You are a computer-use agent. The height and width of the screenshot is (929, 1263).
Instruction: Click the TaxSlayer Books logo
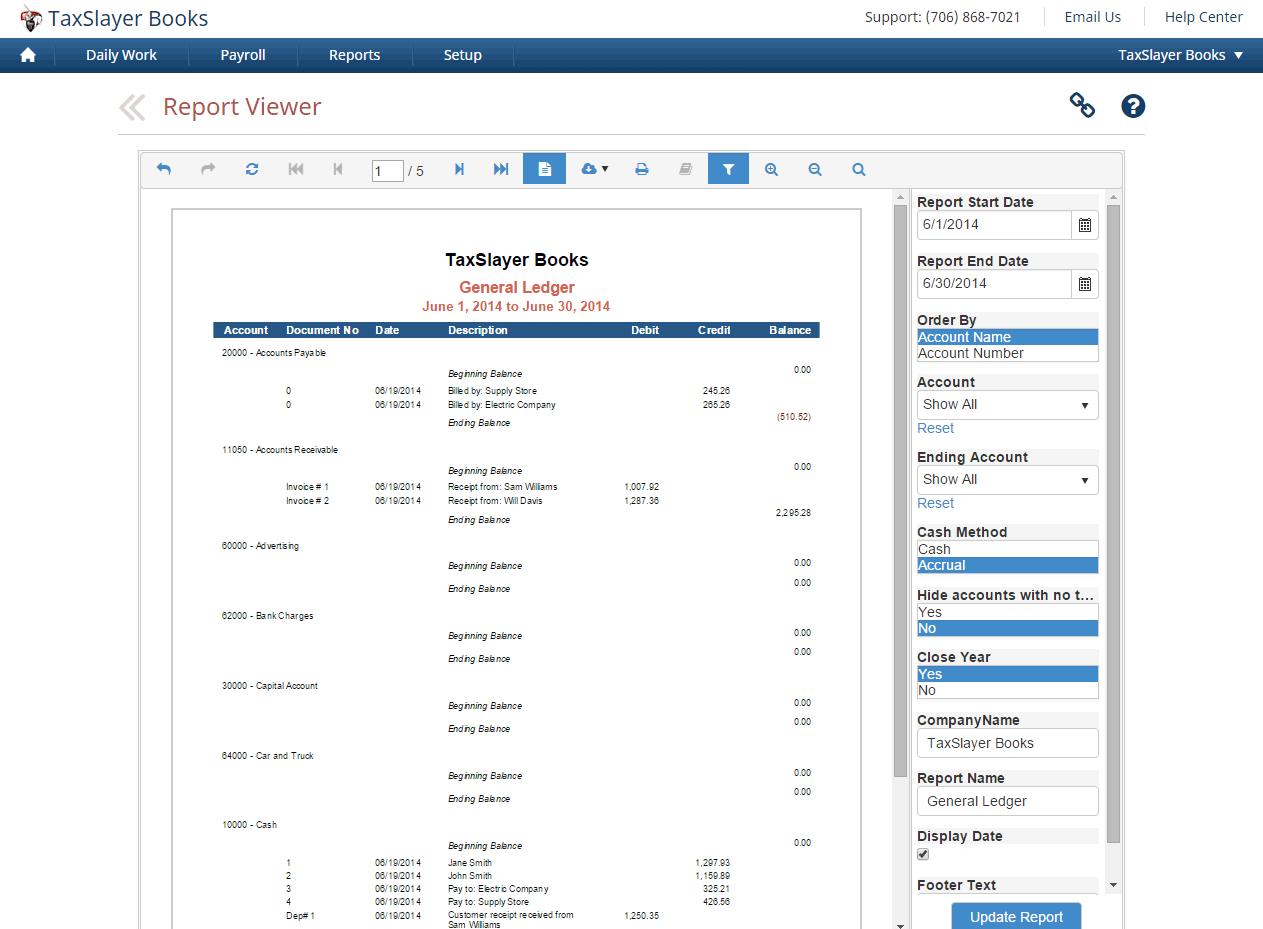[114, 18]
